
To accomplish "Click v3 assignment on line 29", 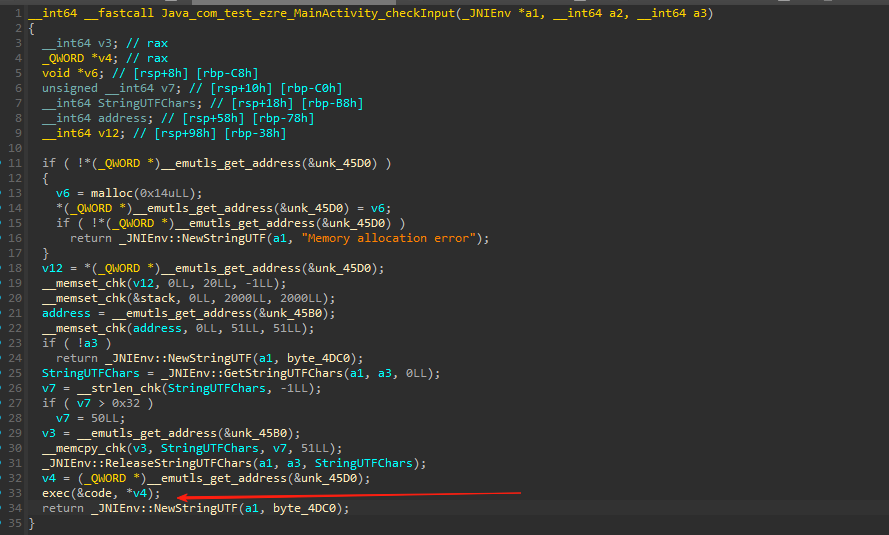I will 49,433.
